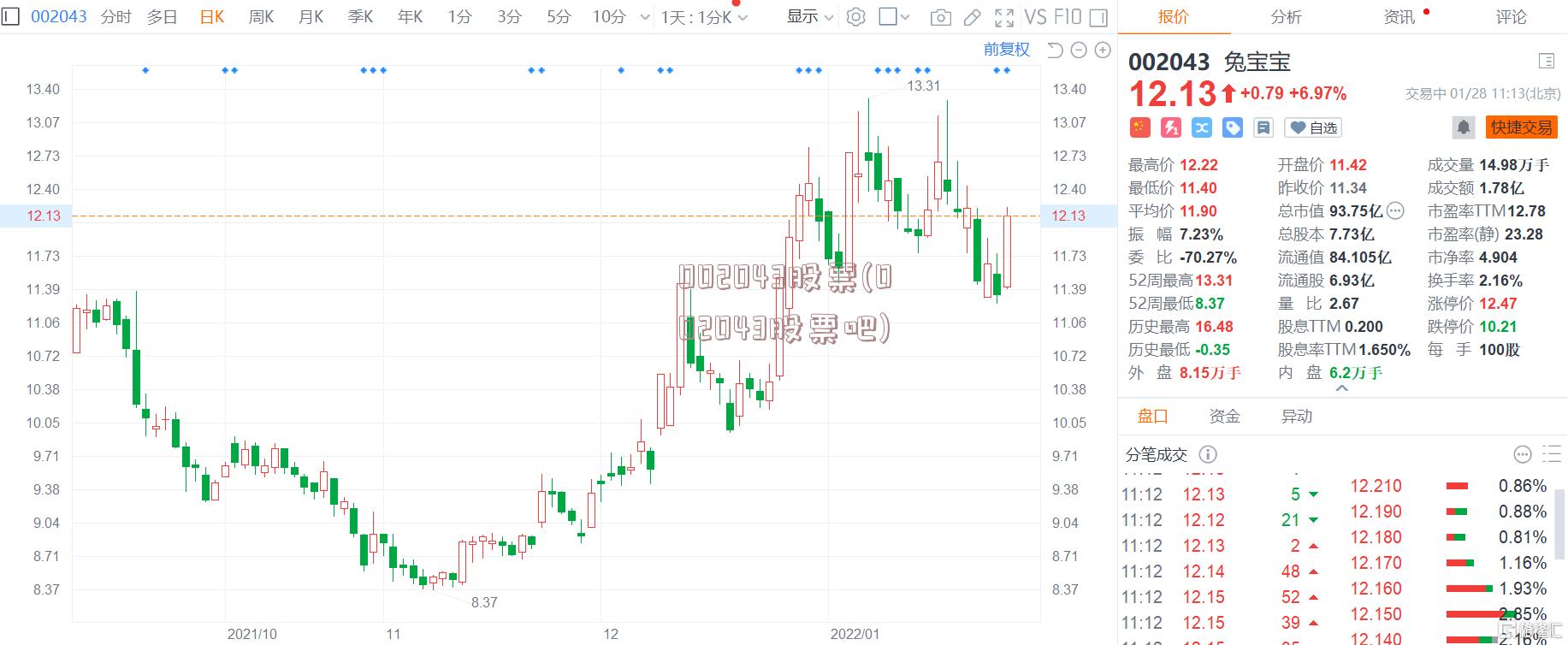Image resolution: width=1568 pixels, height=645 pixels.
Task: Click the 13.31 high price label
Action: point(923,86)
